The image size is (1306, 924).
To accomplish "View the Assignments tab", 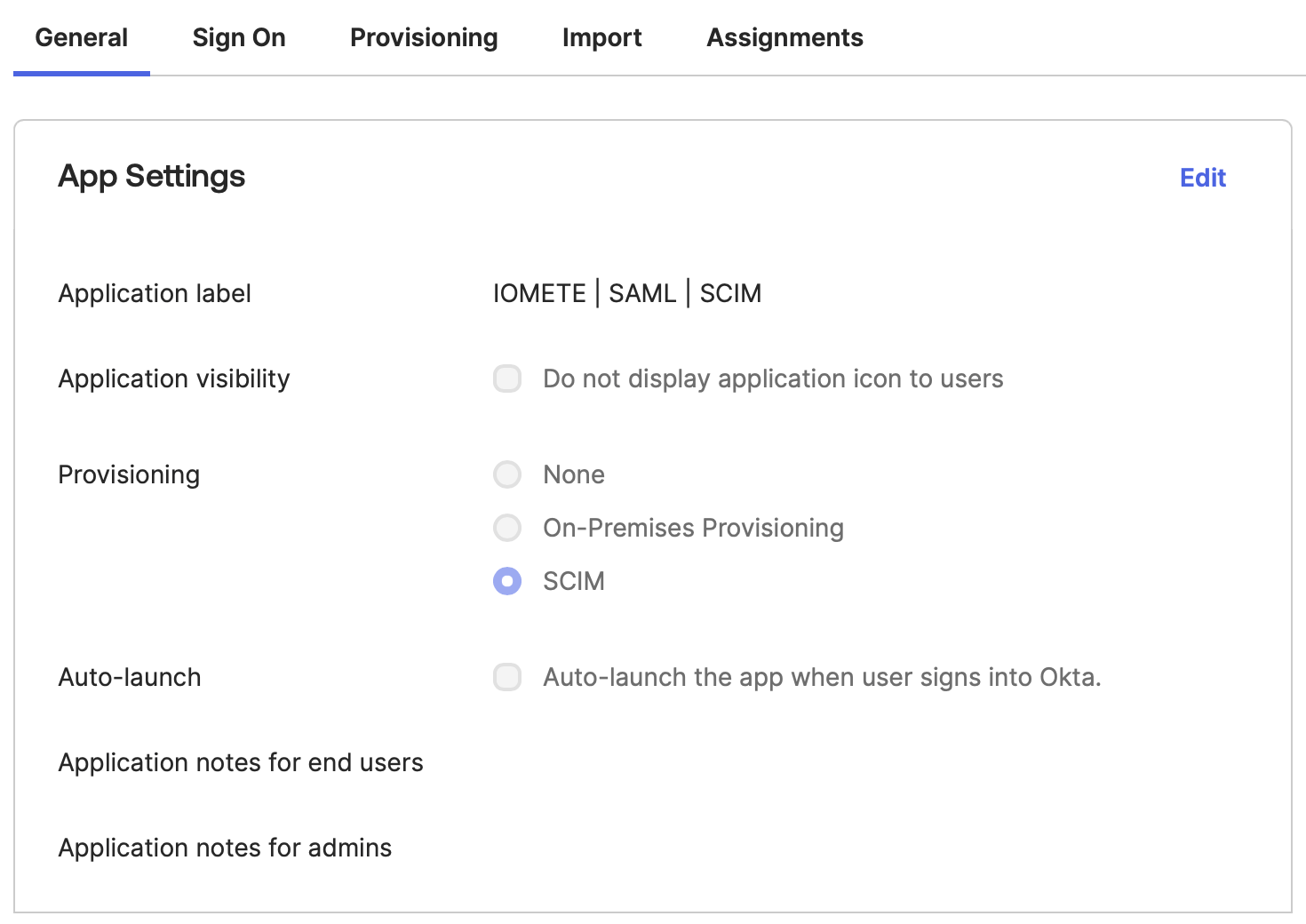I will (x=784, y=37).
